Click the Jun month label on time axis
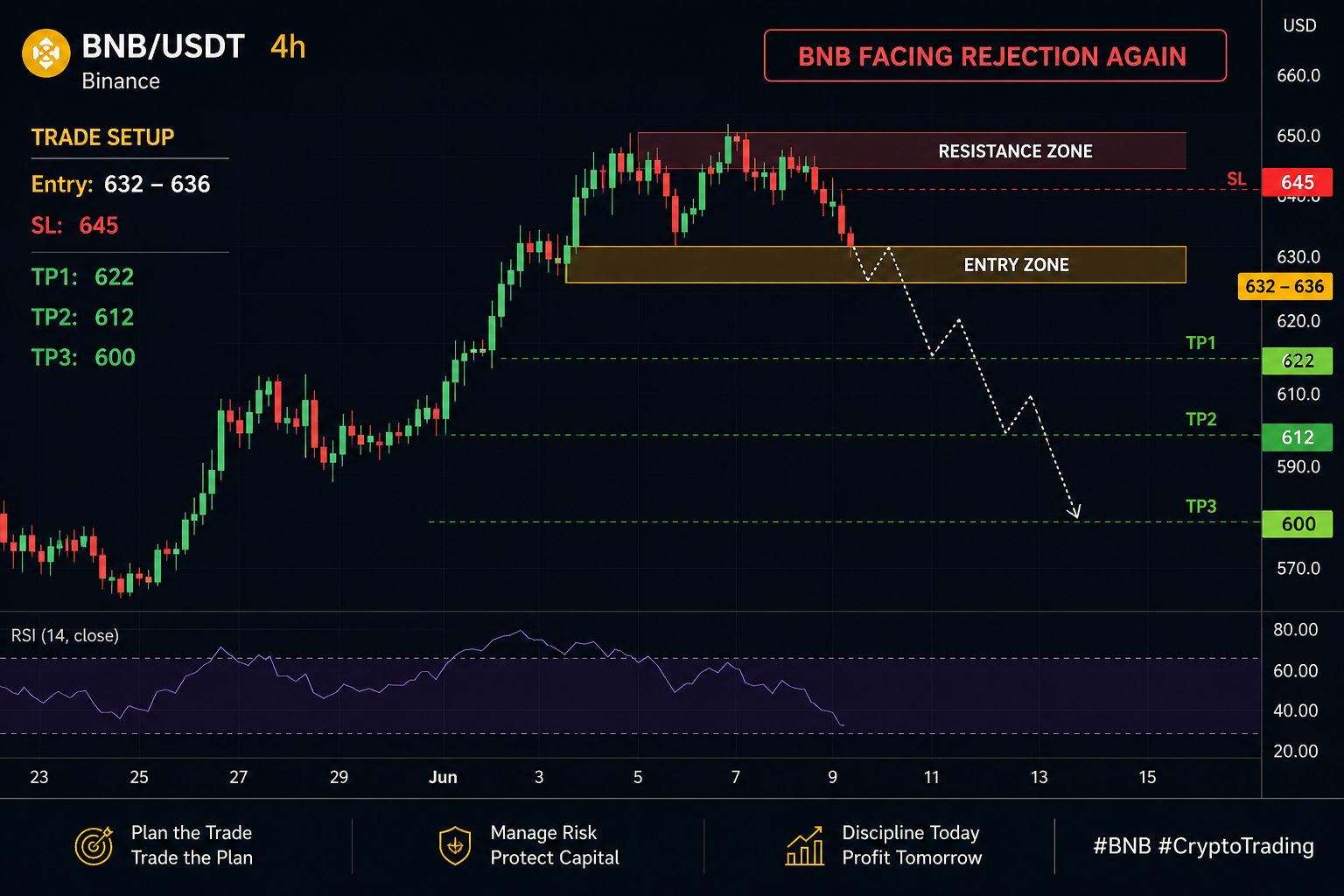Image resolution: width=1344 pixels, height=896 pixels. pyautogui.click(x=443, y=777)
